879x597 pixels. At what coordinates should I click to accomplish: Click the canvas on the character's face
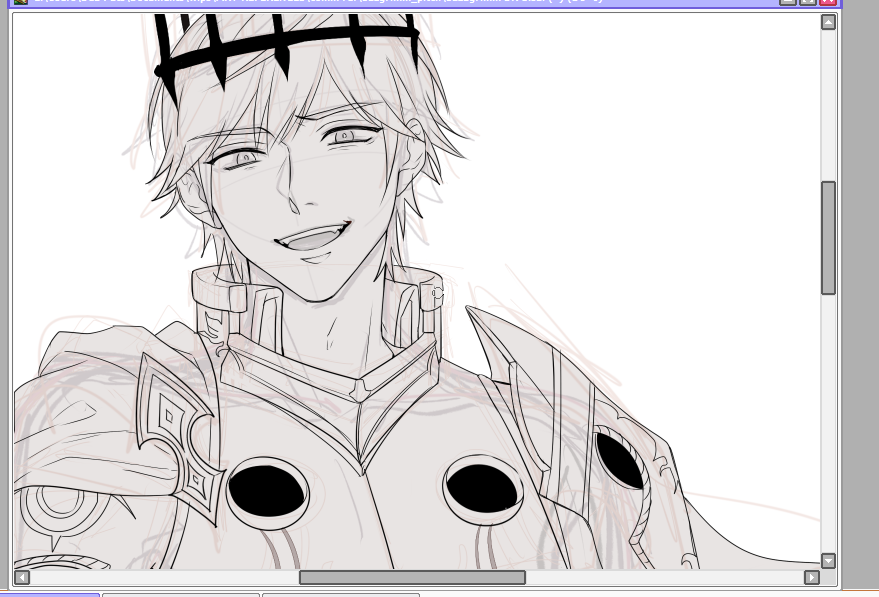[x=290, y=180]
